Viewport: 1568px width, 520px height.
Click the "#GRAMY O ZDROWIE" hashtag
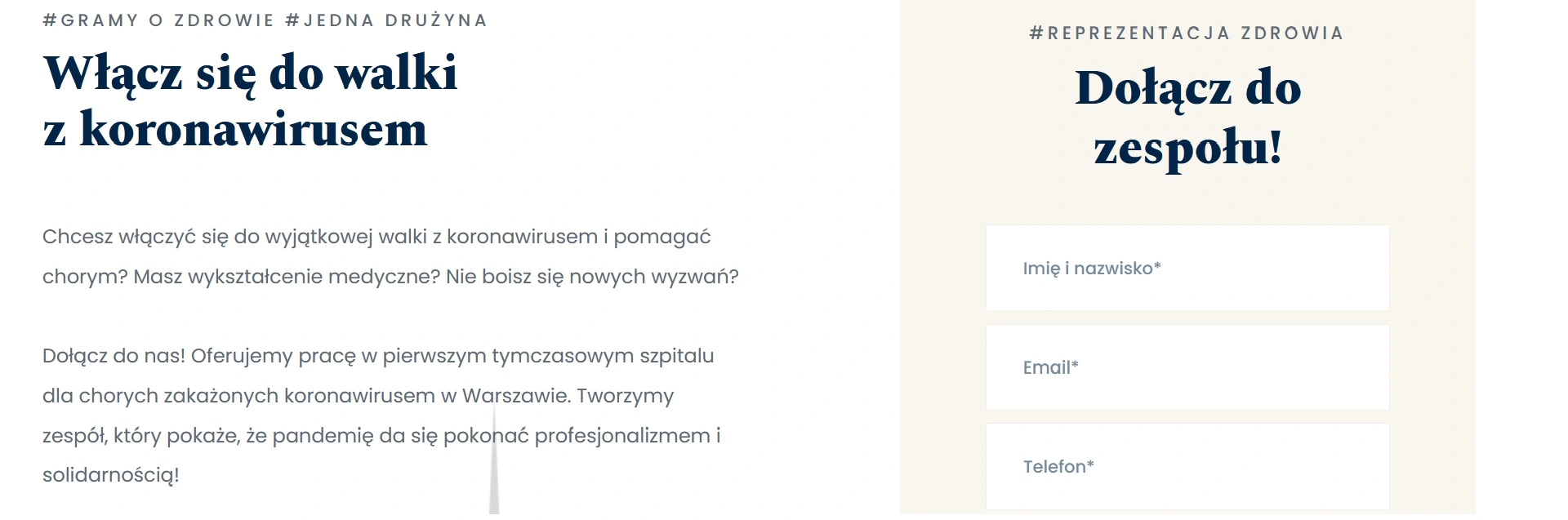point(158,20)
